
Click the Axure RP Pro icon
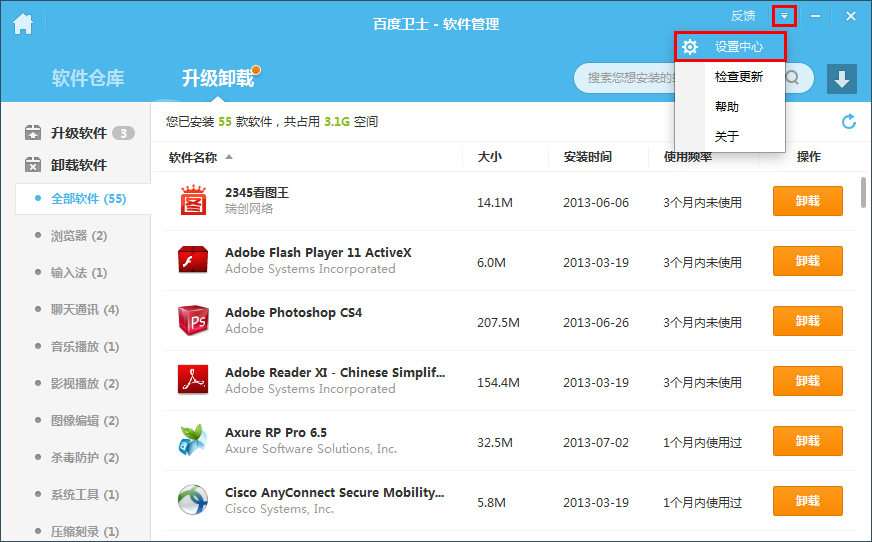click(x=193, y=440)
